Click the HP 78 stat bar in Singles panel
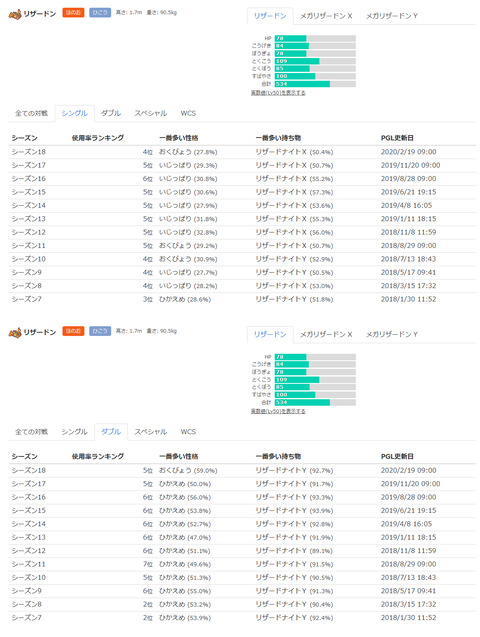 pyautogui.click(x=315, y=39)
